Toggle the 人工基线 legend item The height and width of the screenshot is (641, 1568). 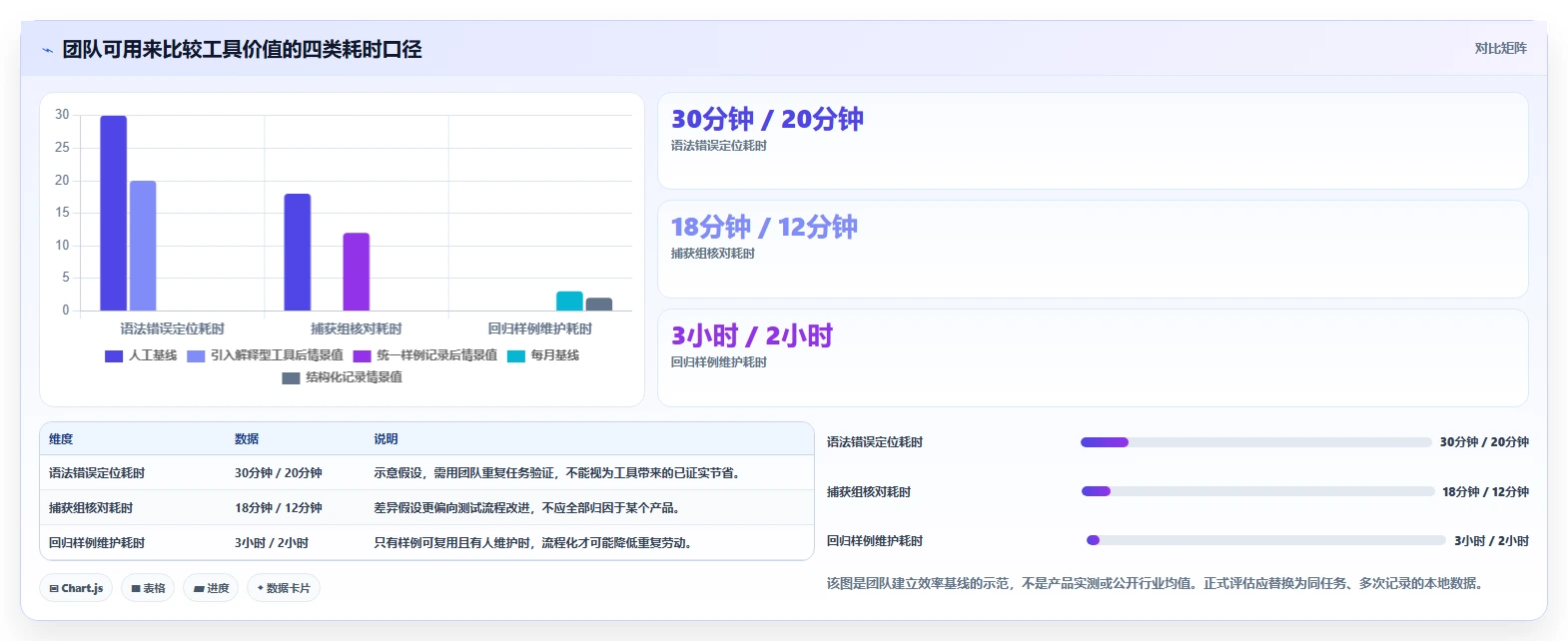click(141, 355)
